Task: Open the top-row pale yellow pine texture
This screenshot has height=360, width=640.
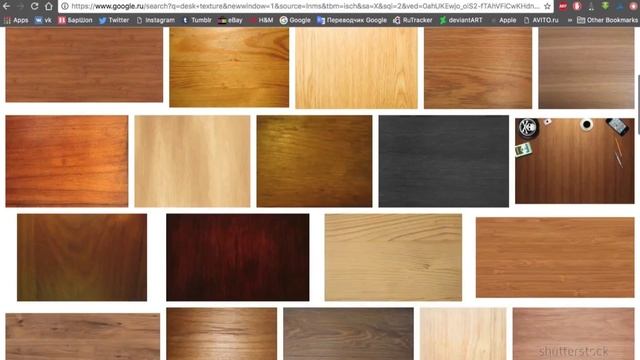Action: coord(356,68)
